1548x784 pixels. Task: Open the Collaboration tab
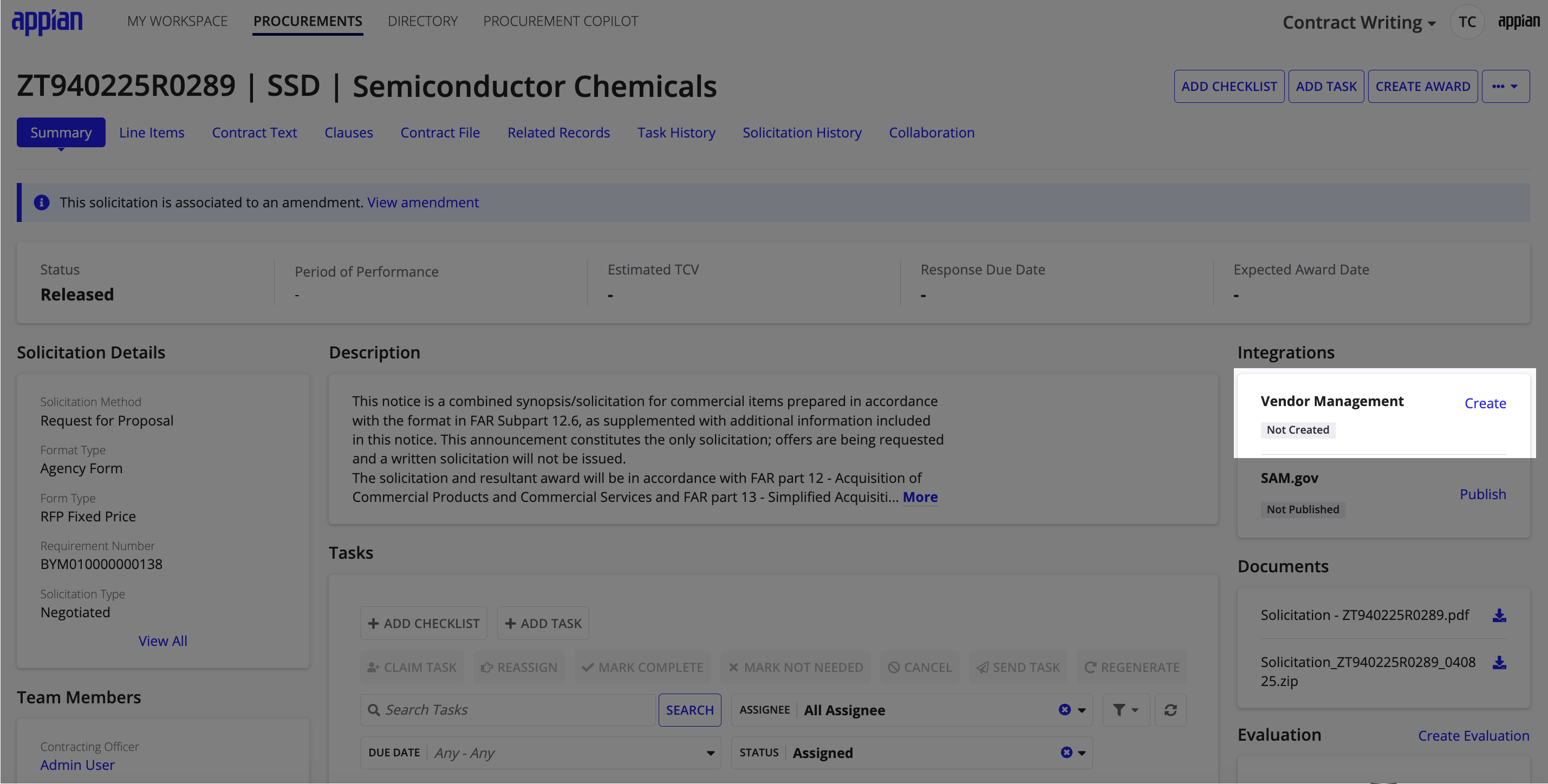click(932, 132)
